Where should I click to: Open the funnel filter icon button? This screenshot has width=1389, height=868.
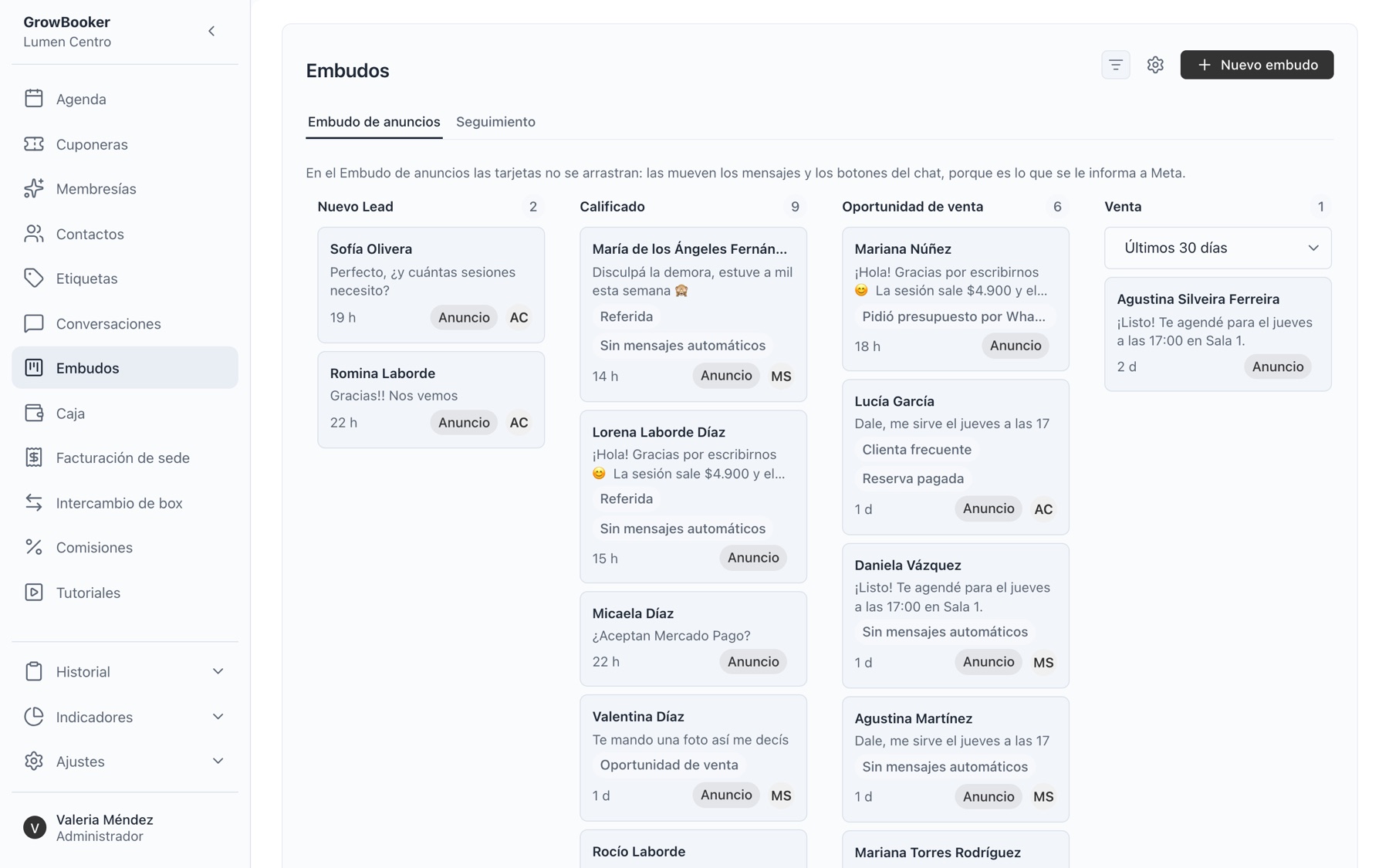(x=1116, y=65)
